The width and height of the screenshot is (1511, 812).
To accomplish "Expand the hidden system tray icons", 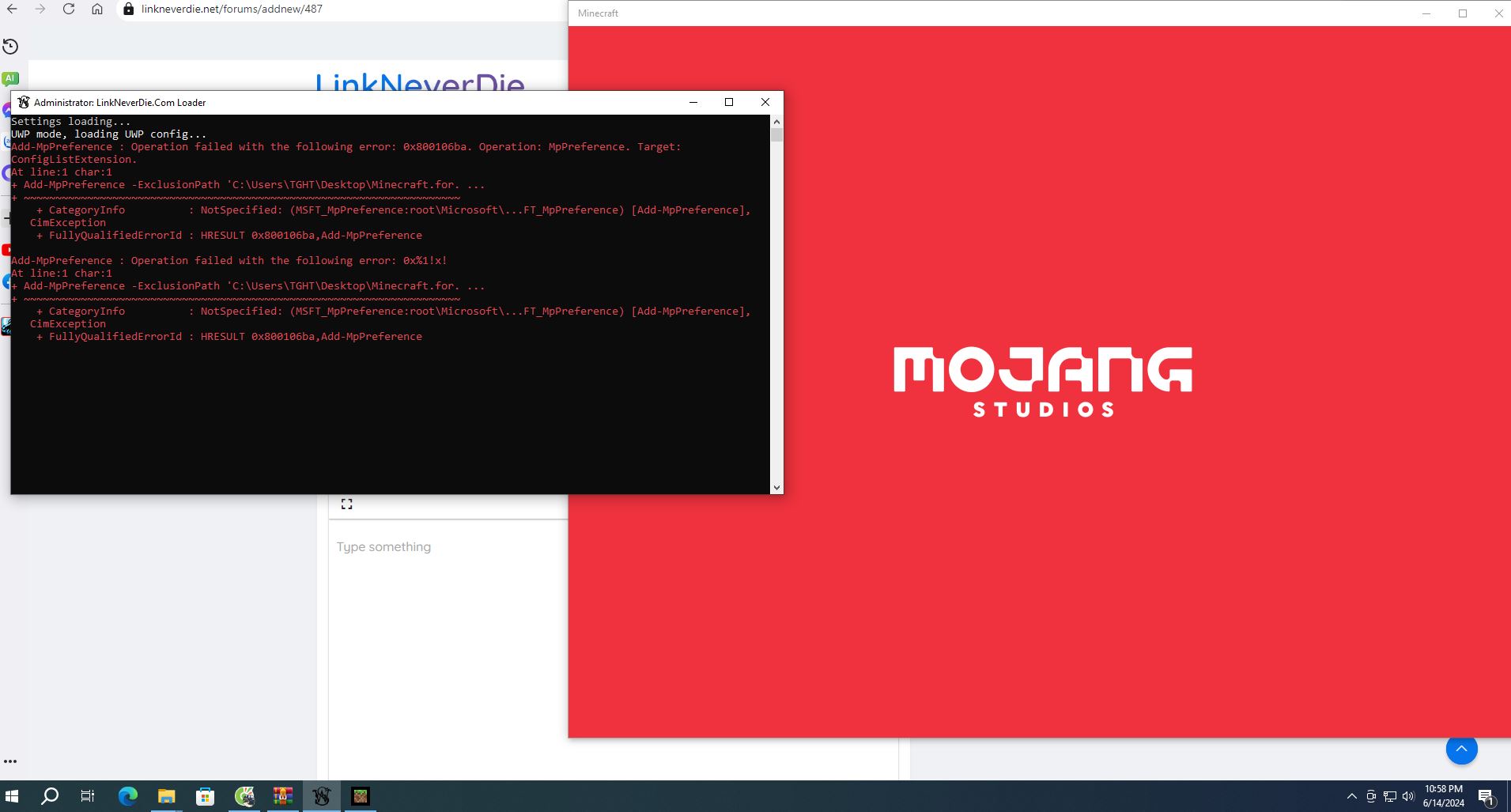I will [1351, 796].
